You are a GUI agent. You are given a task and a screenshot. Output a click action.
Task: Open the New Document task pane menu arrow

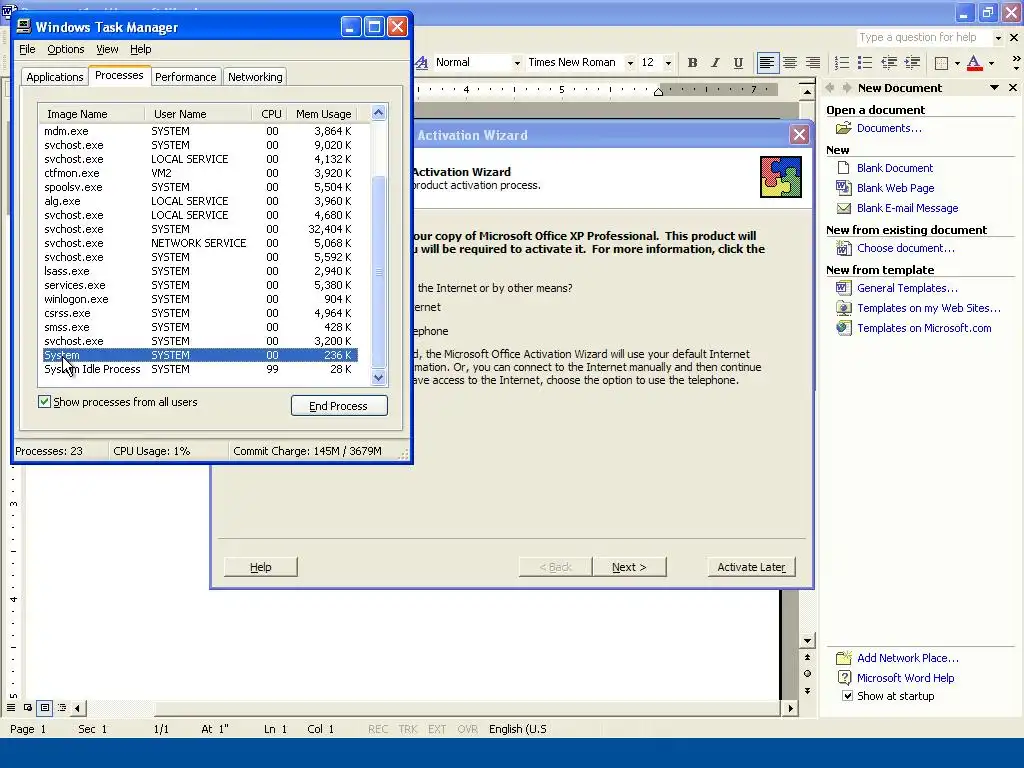pos(994,88)
